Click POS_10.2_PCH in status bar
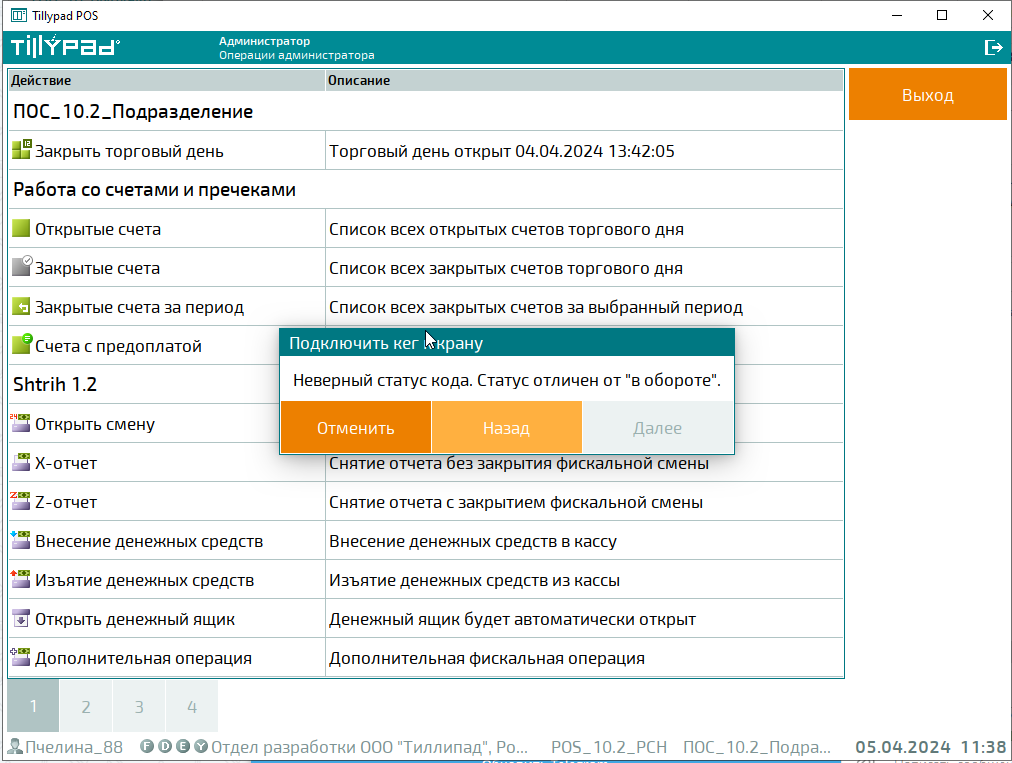This screenshot has height=763, width=1012. coord(609,747)
